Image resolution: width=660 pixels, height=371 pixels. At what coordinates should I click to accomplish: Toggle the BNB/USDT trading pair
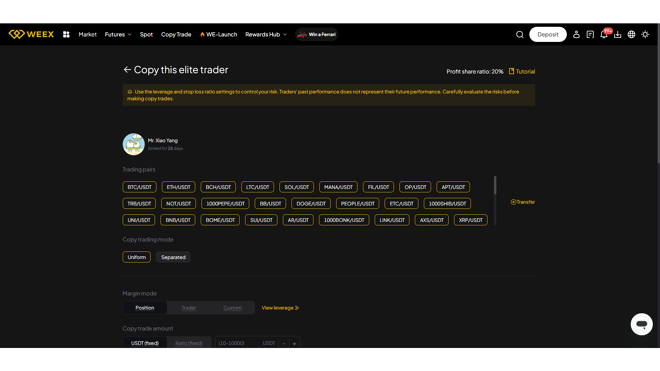coord(178,220)
